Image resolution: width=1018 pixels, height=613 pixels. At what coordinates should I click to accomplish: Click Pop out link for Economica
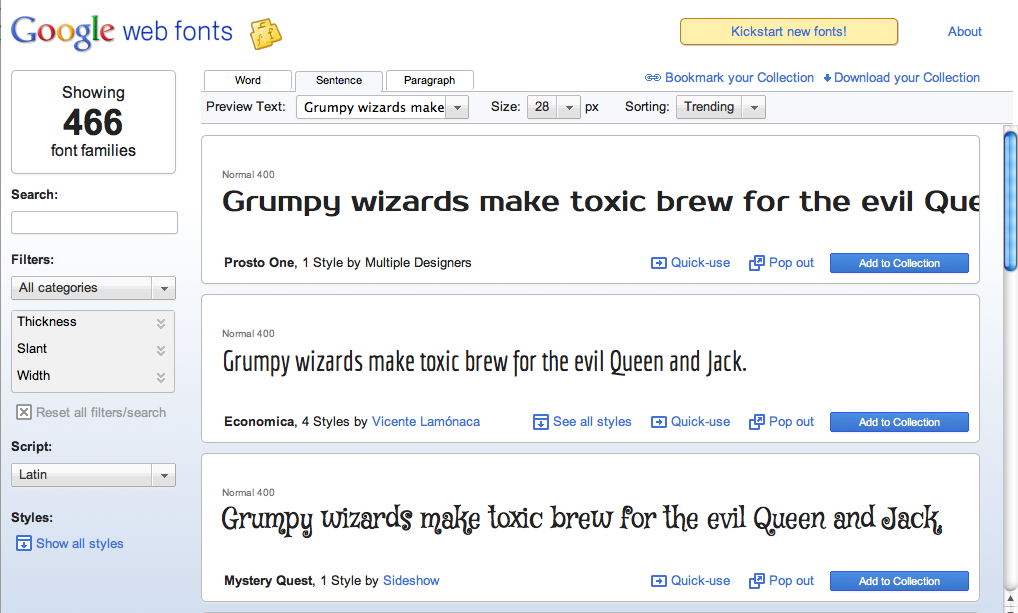(791, 422)
